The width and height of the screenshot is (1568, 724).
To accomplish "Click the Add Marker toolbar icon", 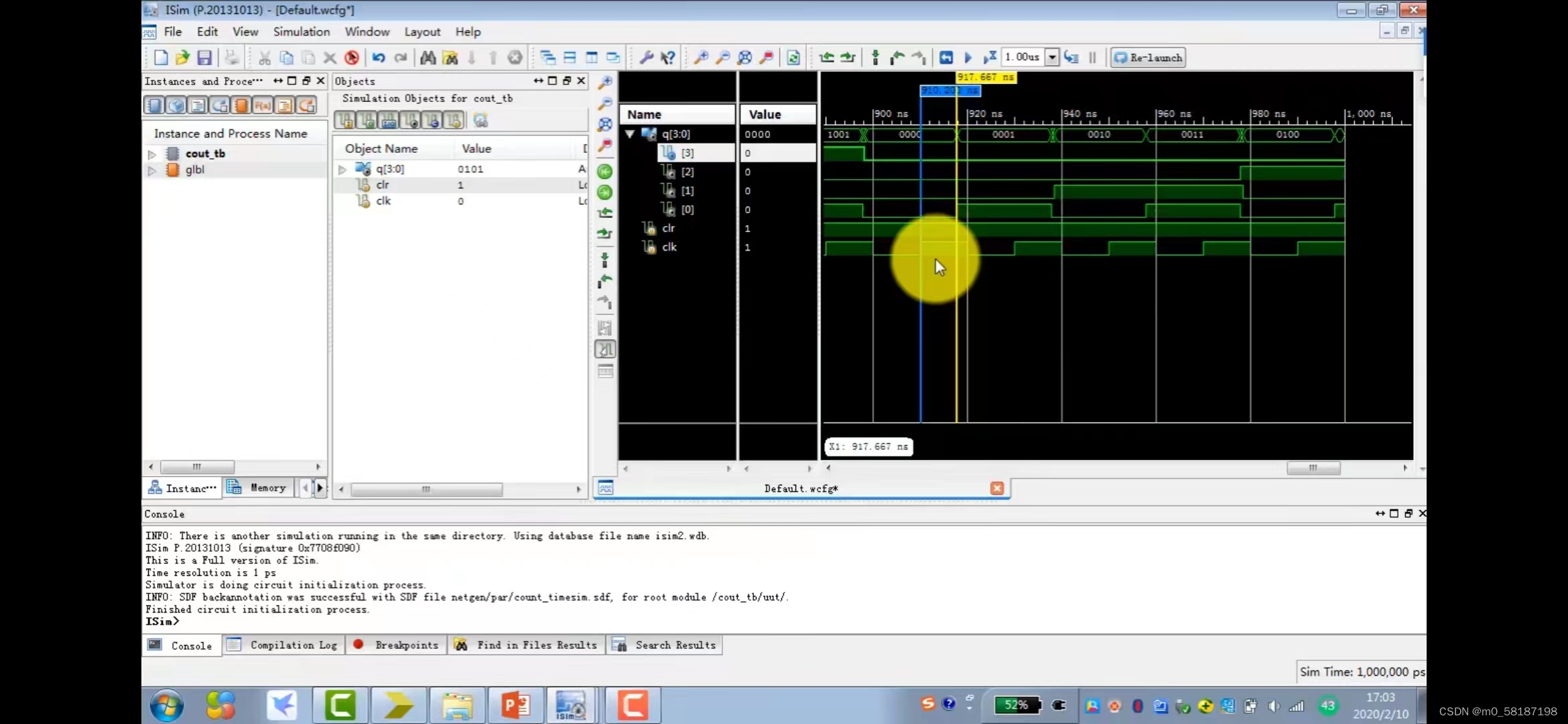I will pos(875,58).
